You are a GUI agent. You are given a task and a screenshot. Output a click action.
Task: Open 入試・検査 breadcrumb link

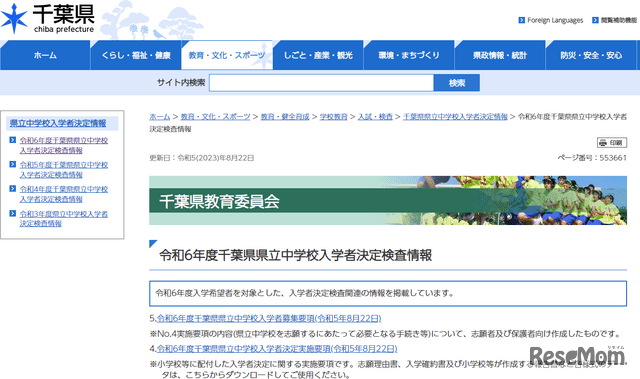(375, 117)
